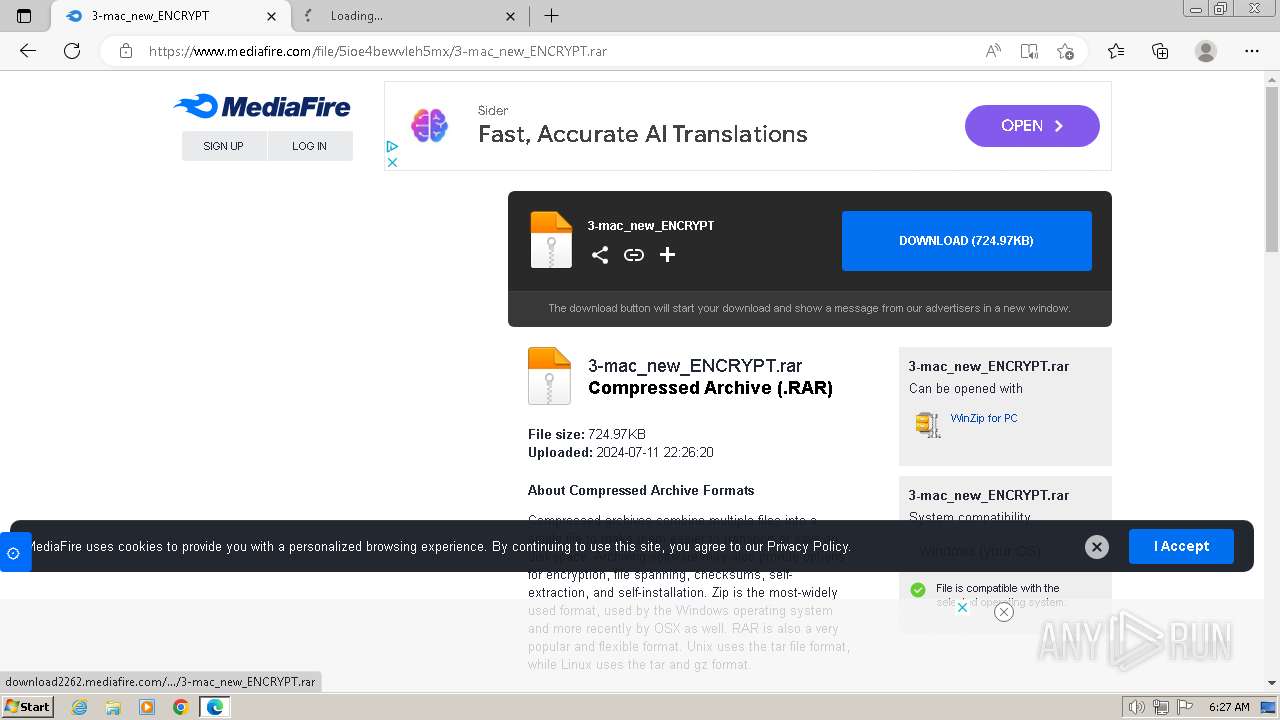The image size is (1280, 720).
Task: Go to MediaFire home logo
Action: (262, 106)
